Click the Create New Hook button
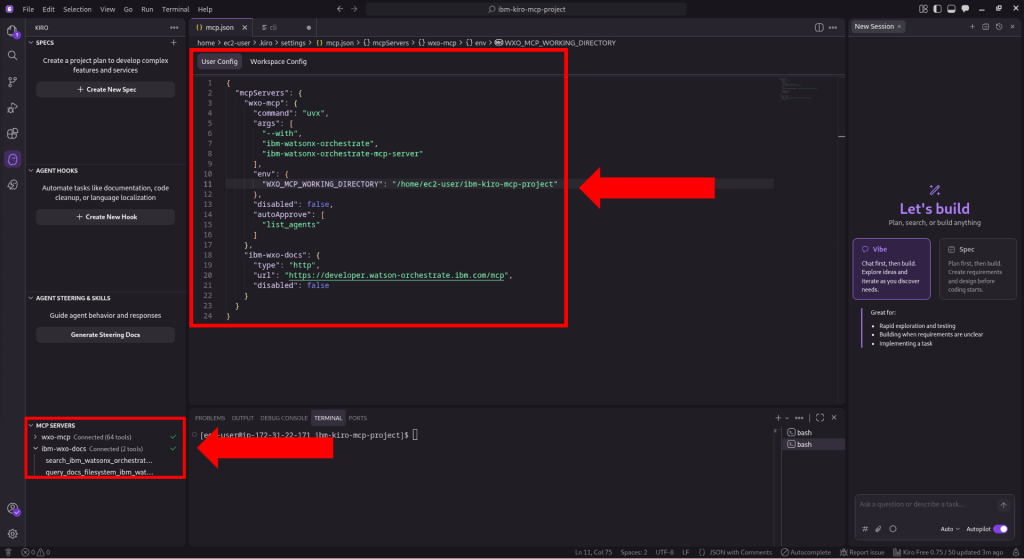Viewport: 1024px width, 559px height. pos(106,217)
